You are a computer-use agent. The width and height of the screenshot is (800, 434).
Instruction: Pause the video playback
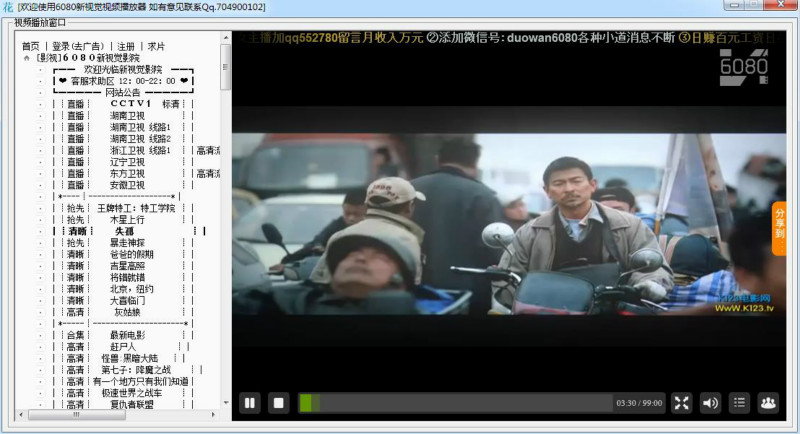249,403
